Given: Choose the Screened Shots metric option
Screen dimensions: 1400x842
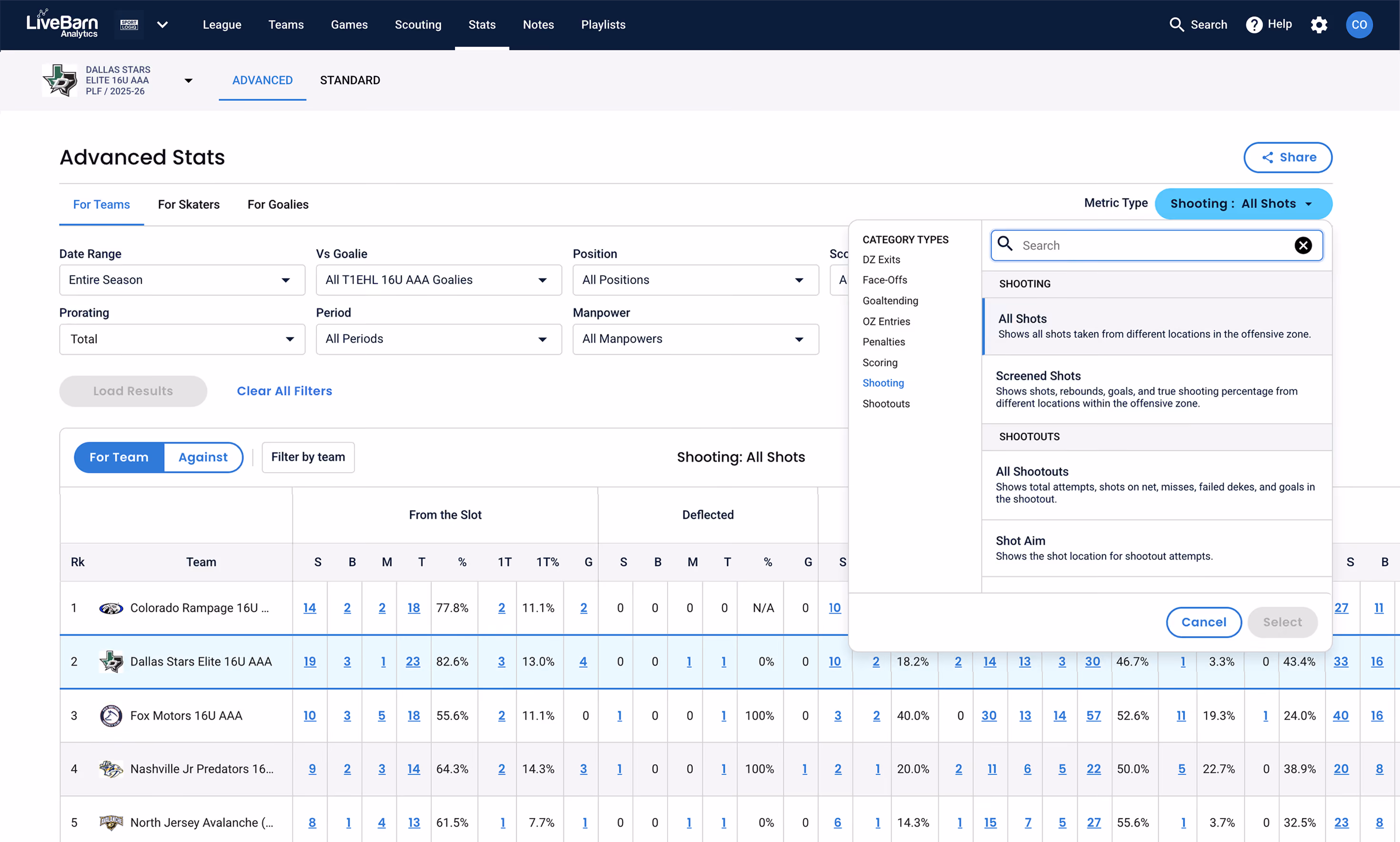Looking at the screenshot, I should click(1157, 389).
